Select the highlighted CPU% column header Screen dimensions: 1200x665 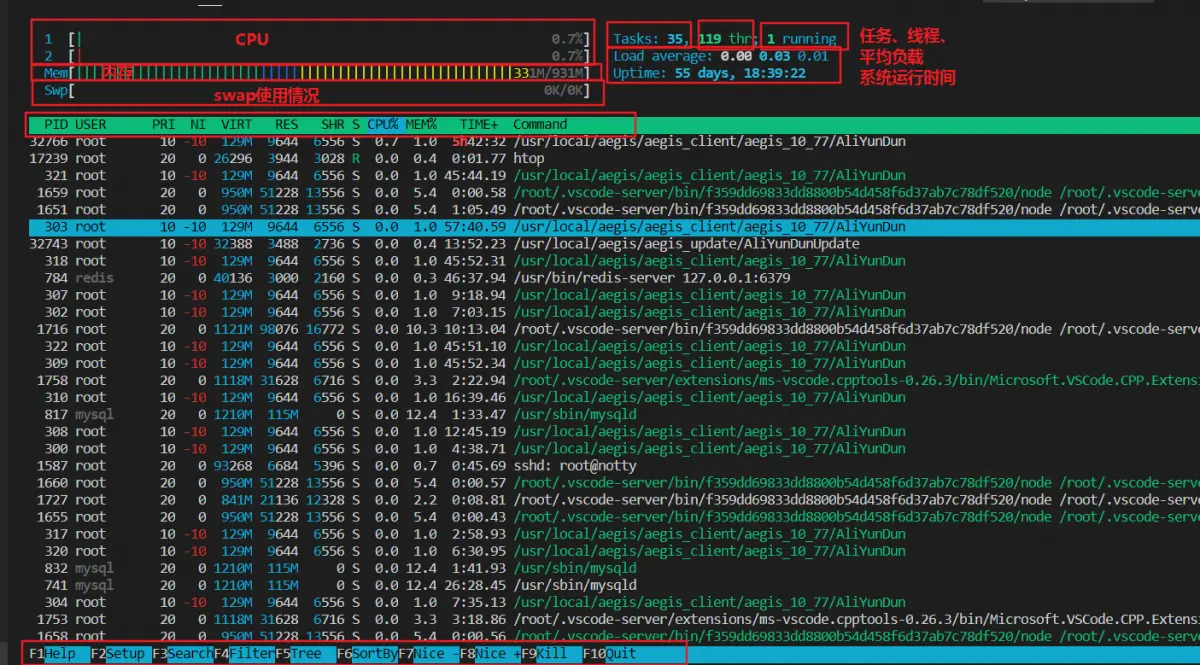coord(383,125)
